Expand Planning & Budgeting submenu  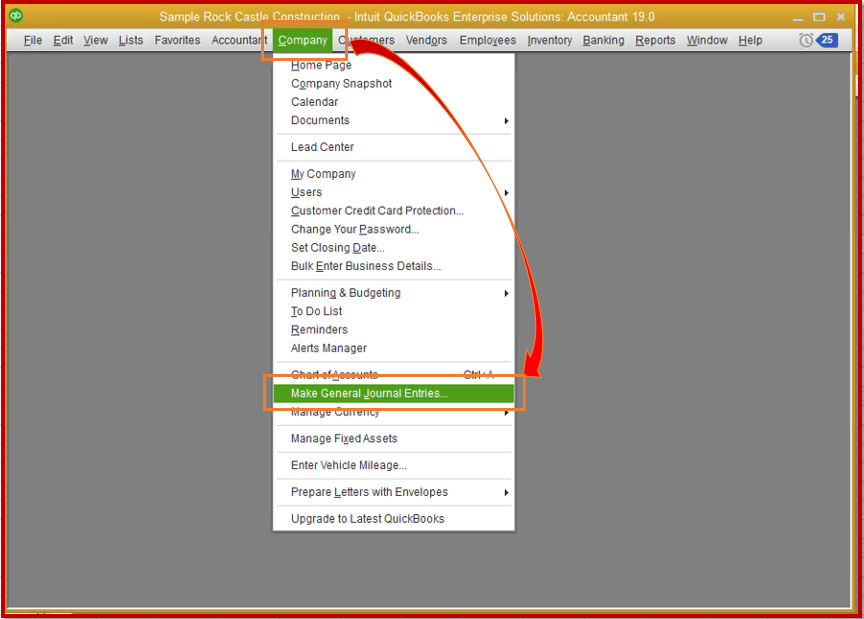(394, 293)
